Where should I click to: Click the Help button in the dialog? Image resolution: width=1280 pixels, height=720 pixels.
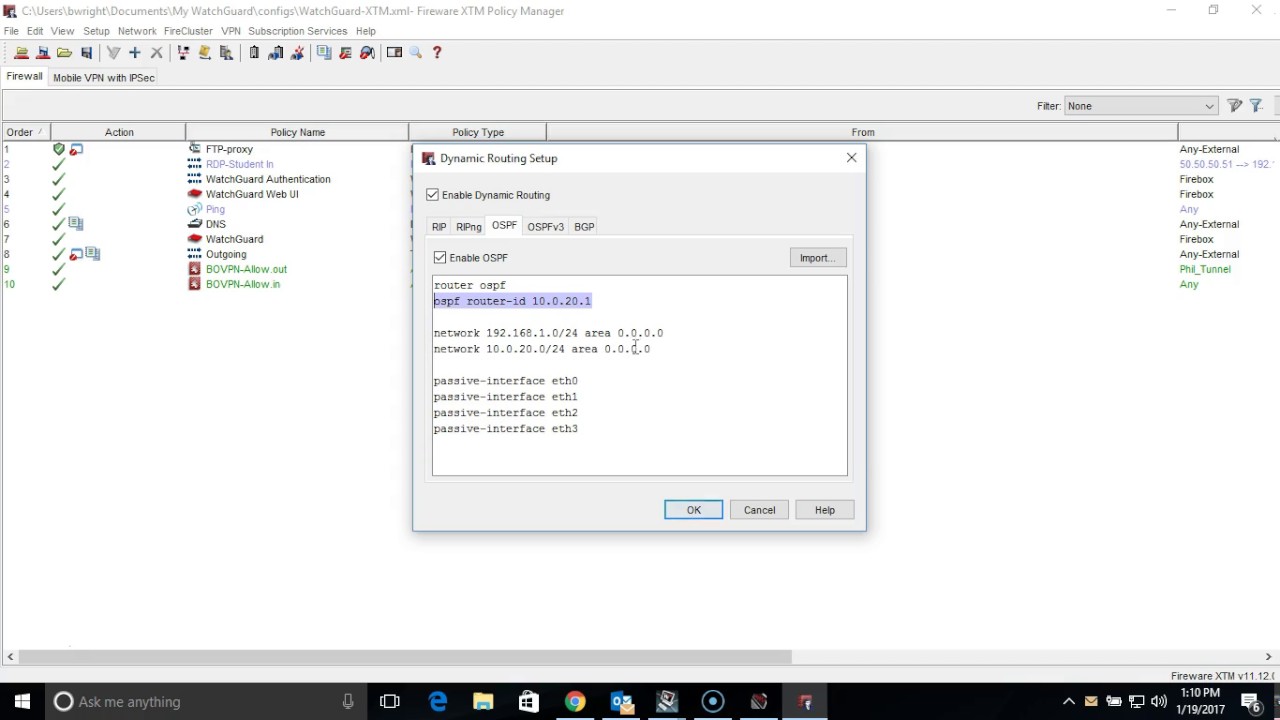pyautogui.click(x=824, y=510)
